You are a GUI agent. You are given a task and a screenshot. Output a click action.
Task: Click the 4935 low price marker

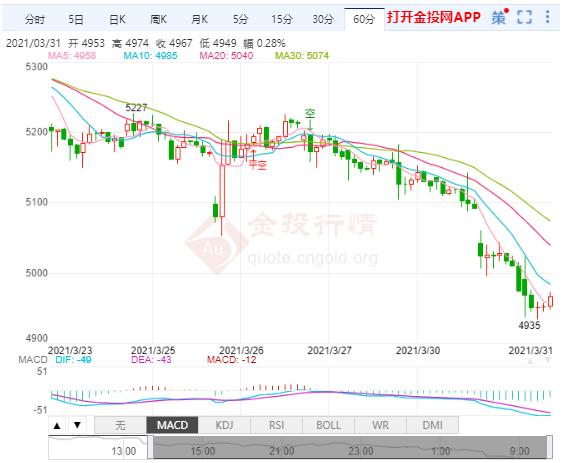click(x=529, y=326)
